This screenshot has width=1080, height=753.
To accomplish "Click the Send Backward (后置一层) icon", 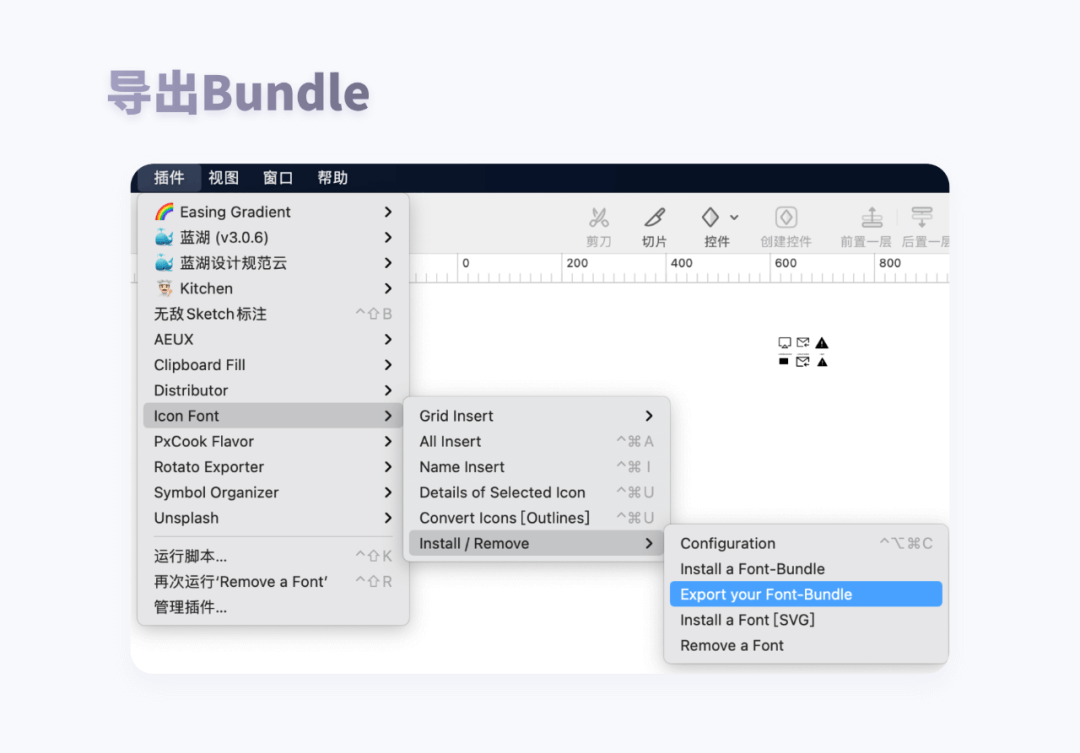I will point(922,218).
